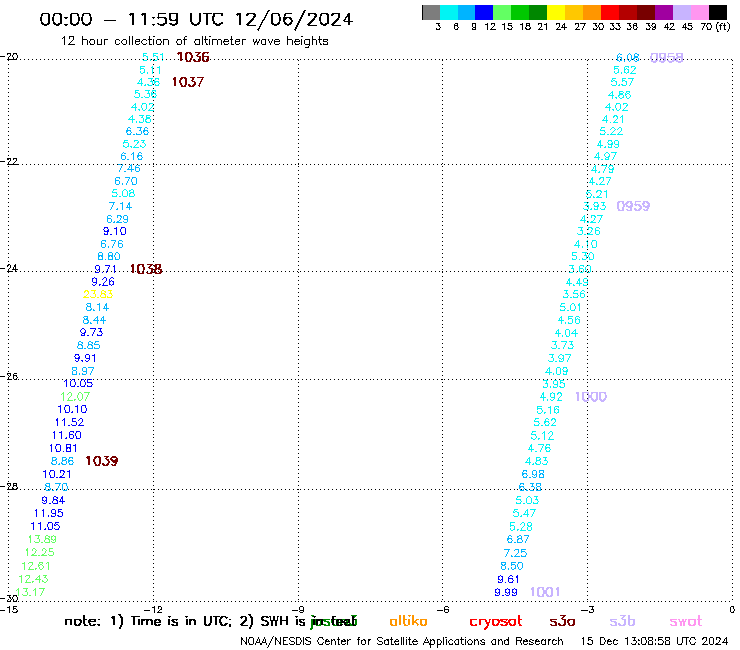Select the wave height value 12.61
This screenshot has height=650, width=740.
pyautogui.click(x=36, y=566)
